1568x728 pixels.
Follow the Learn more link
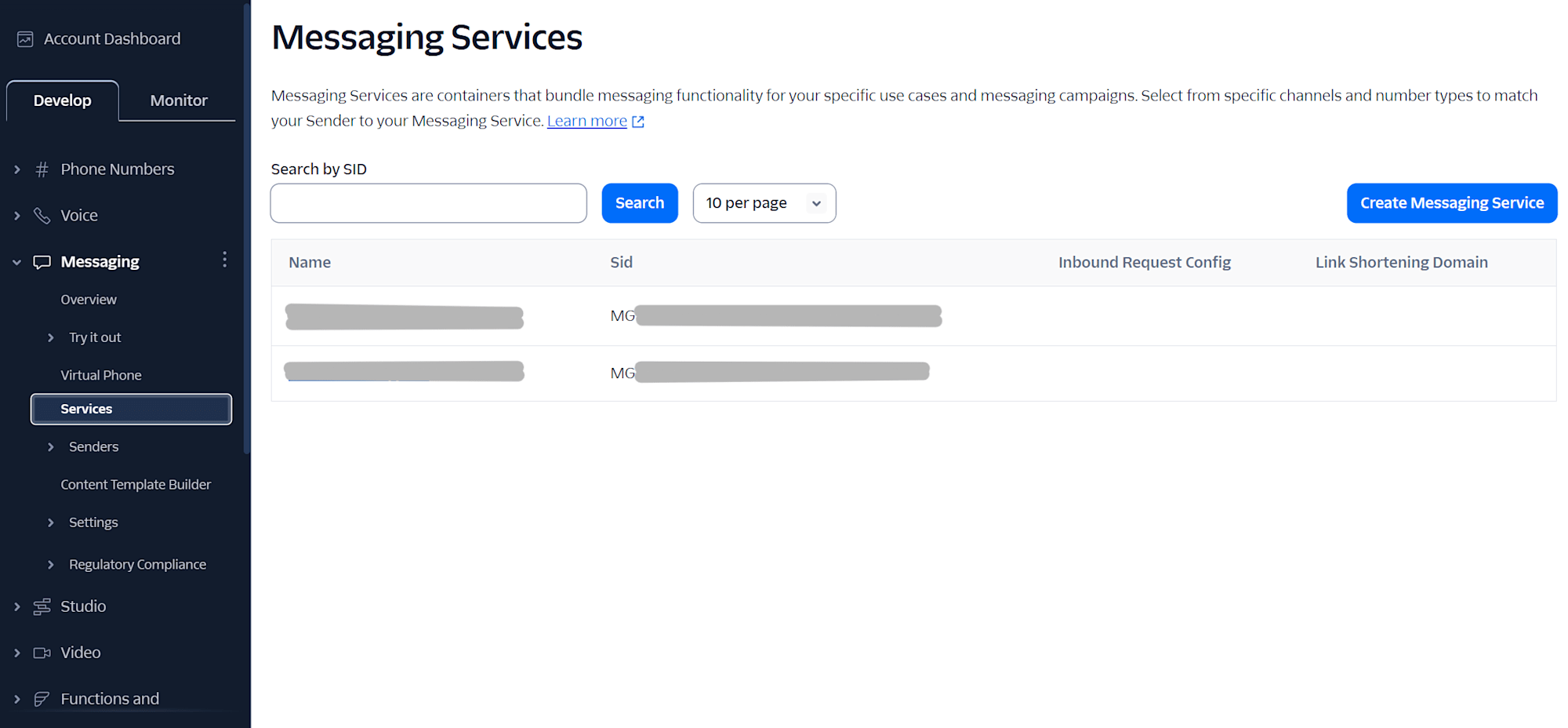pos(587,121)
